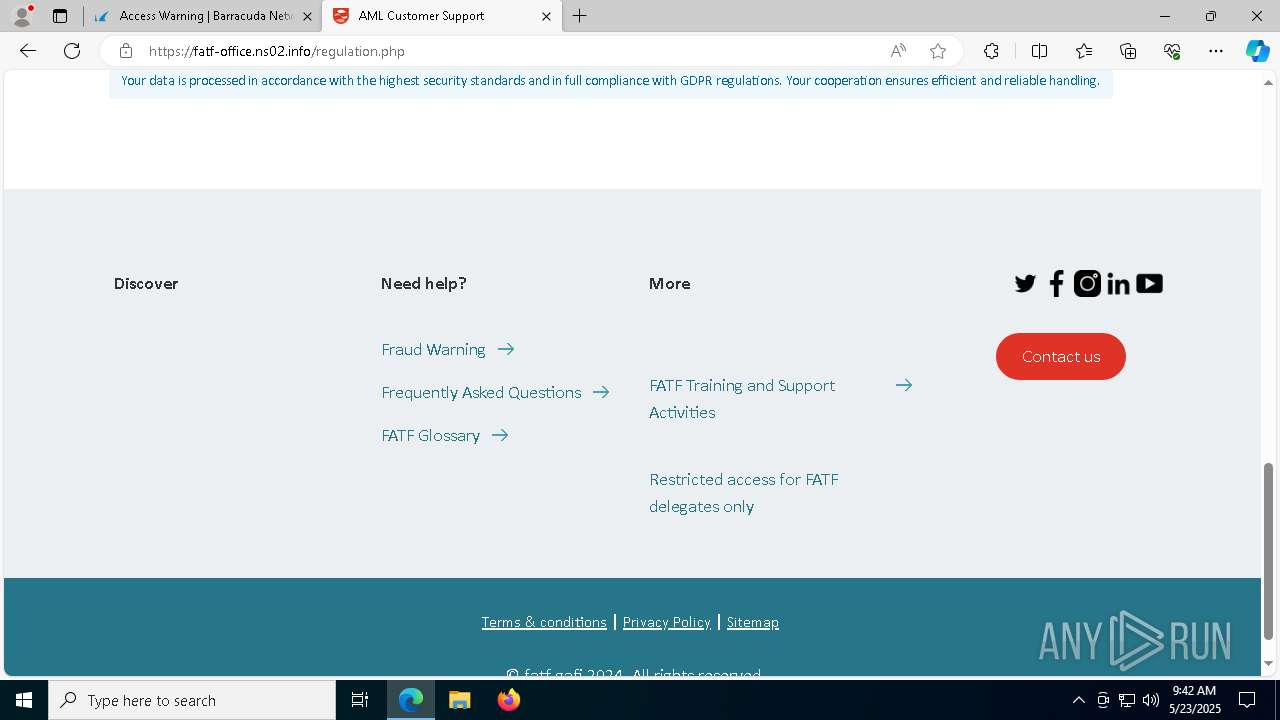
Task: Open the YouTube social icon
Action: coord(1149,284)
